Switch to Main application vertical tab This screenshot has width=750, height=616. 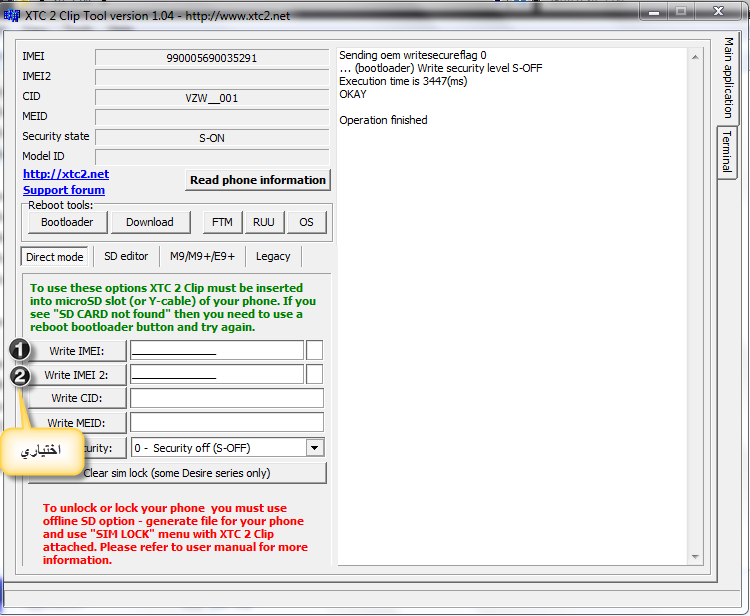[728, 78]
